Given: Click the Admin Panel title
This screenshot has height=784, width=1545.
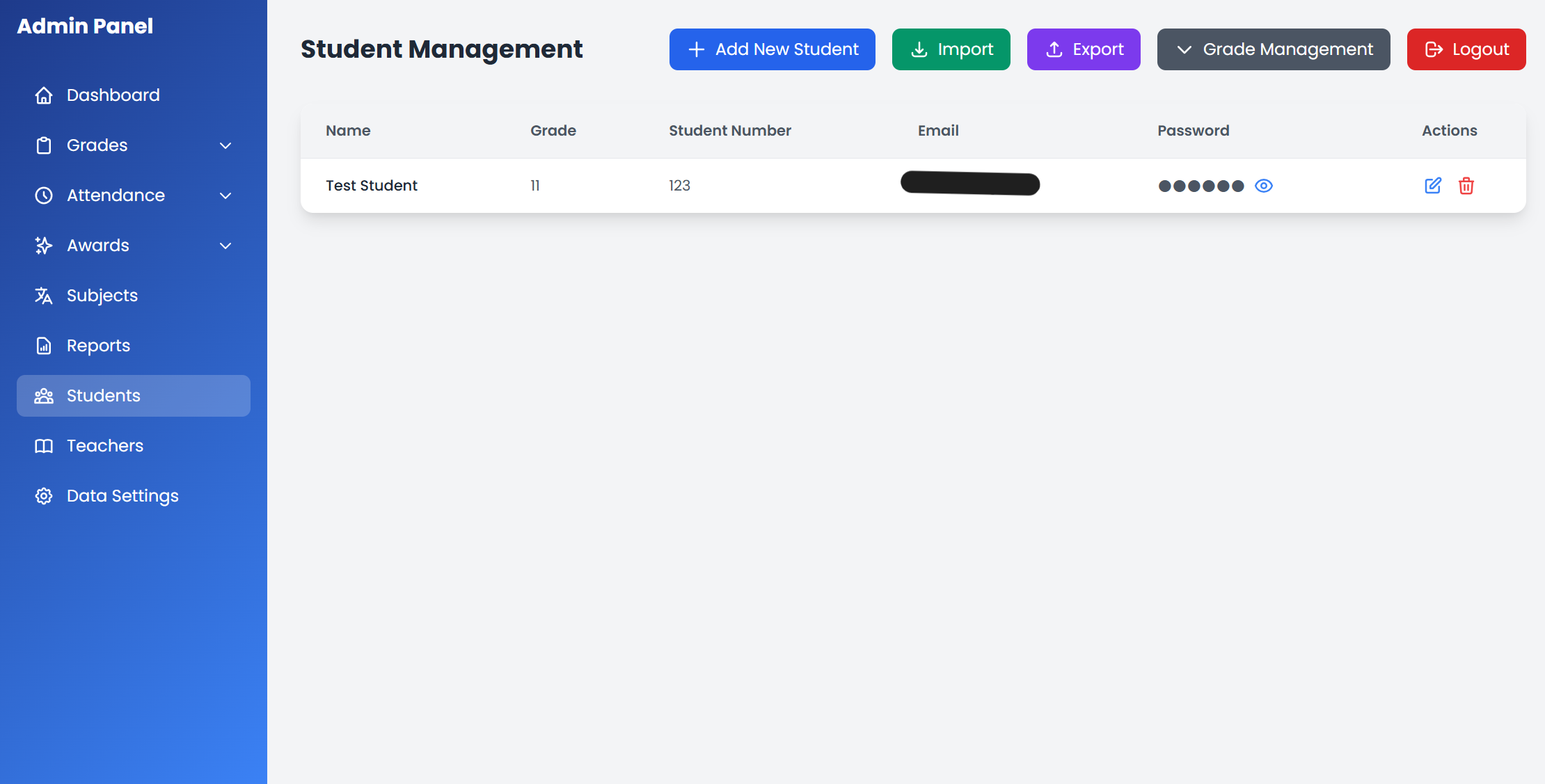Looking at the screenshot, I should point(85,26).
